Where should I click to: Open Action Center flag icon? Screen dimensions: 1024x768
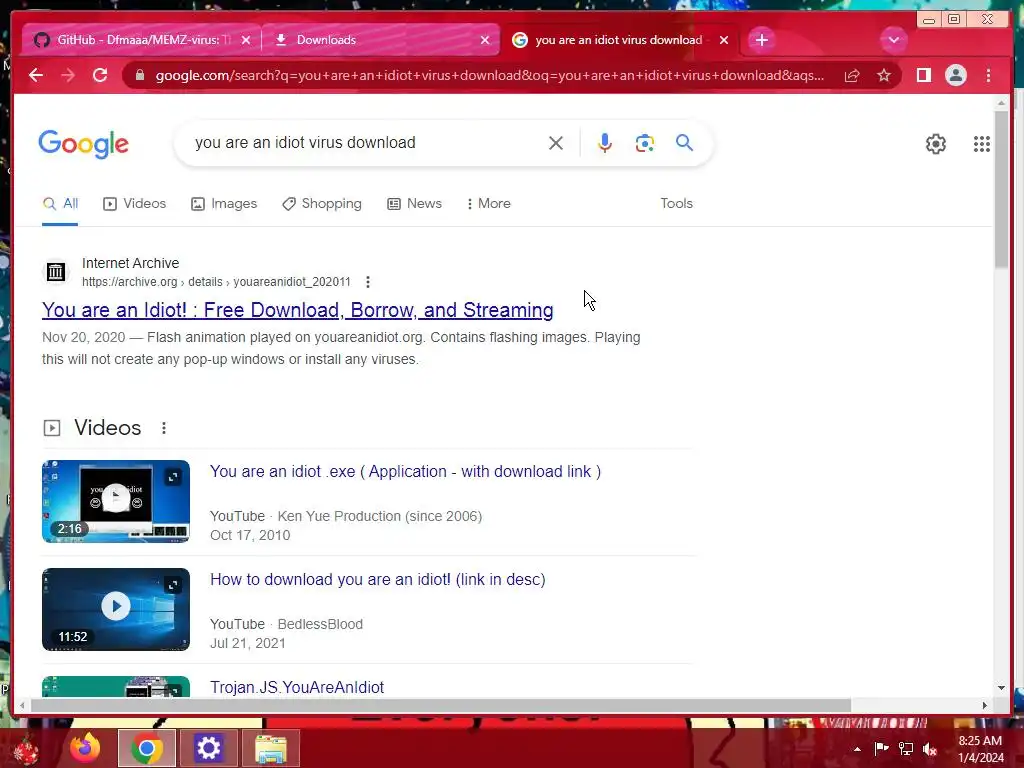click(881, 748)
